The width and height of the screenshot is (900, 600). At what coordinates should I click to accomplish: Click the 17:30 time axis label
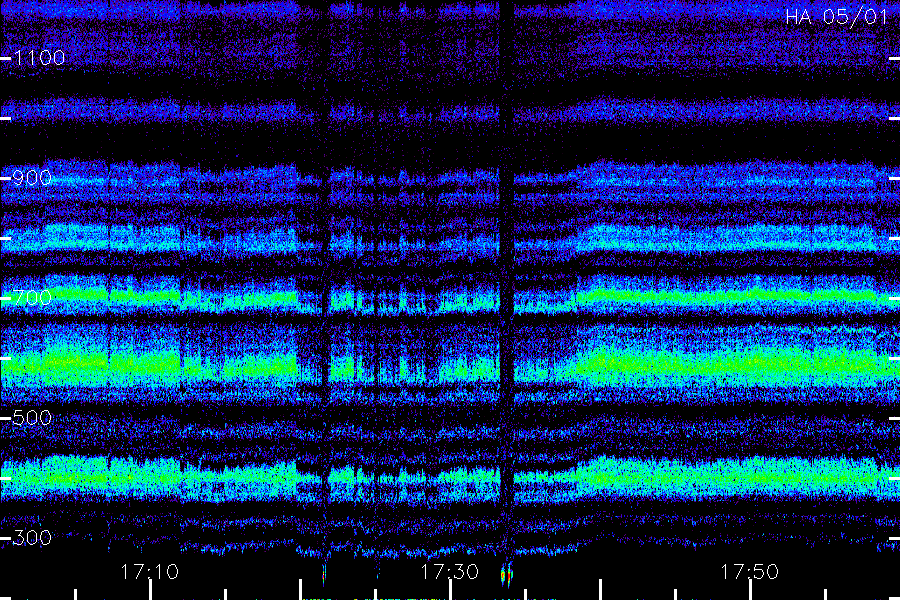449,572
